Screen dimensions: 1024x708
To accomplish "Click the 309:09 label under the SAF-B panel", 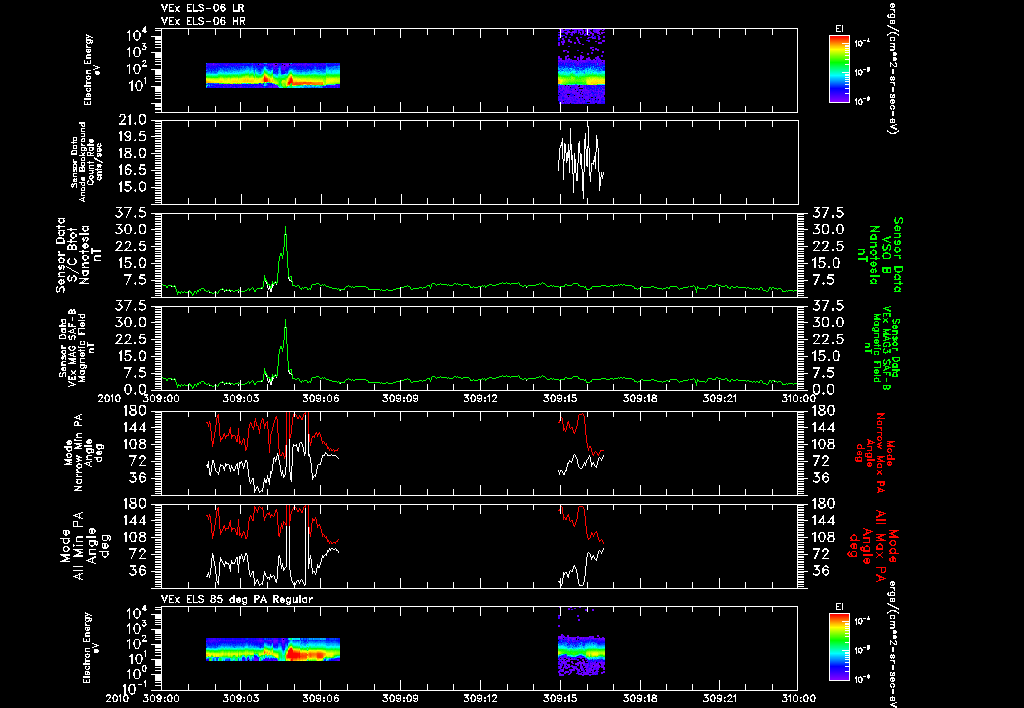I will click(400, 398).
